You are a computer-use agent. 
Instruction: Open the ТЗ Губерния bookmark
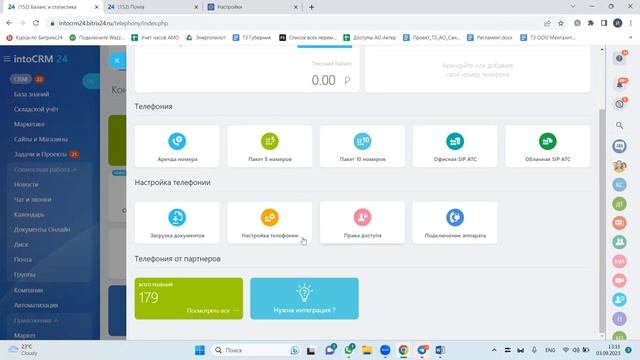252,38
